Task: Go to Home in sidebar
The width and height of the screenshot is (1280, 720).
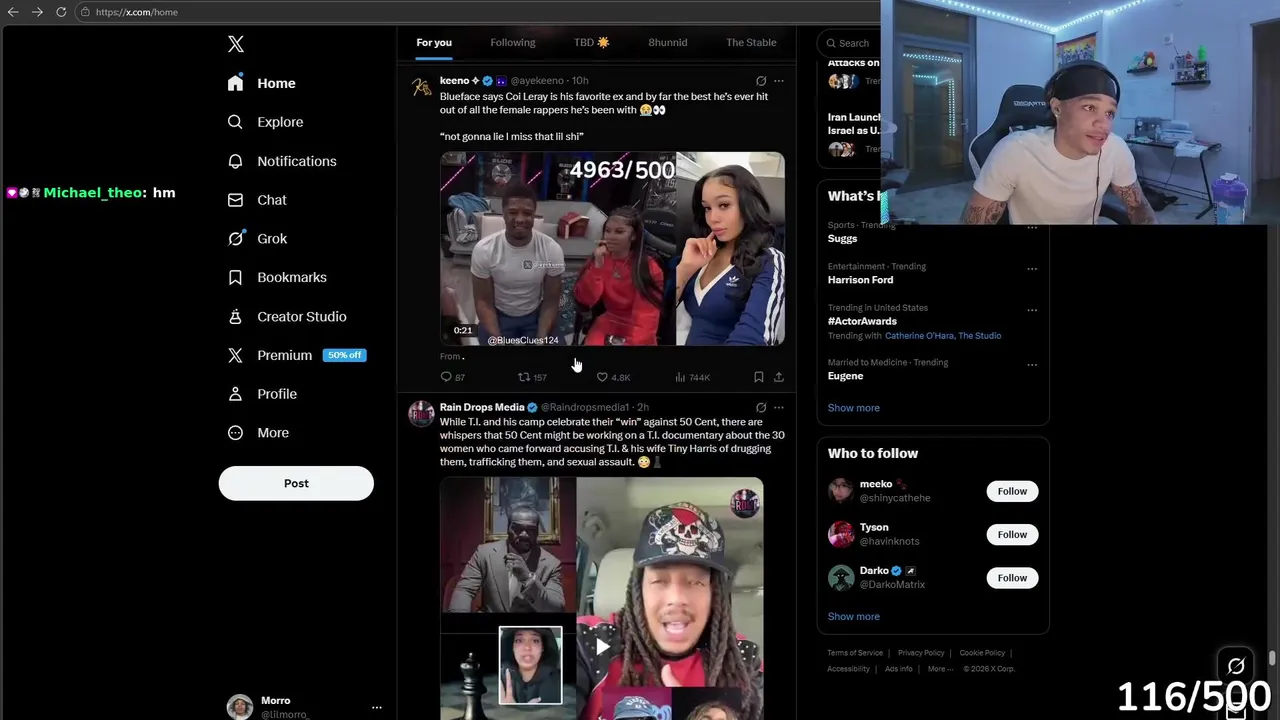Action: pos(261,83)
